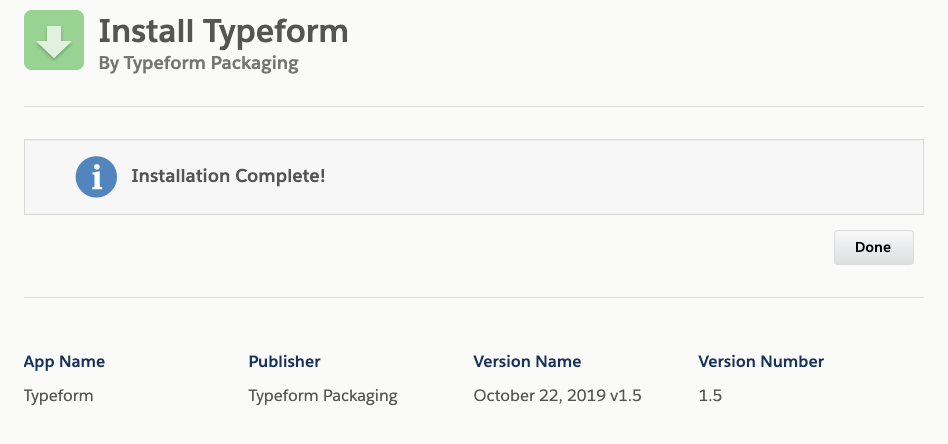Select the Typeform app name value

click(59, 396)
